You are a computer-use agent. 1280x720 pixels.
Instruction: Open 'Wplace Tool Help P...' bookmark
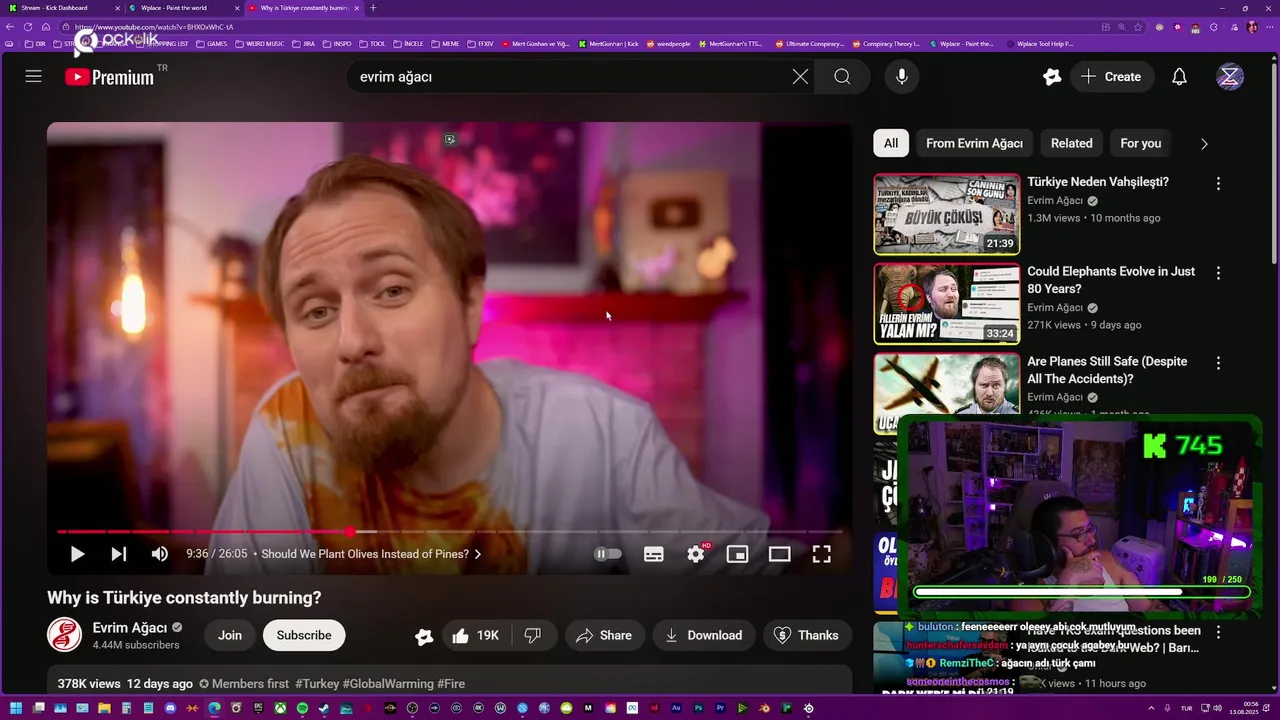click(1040, 44)
